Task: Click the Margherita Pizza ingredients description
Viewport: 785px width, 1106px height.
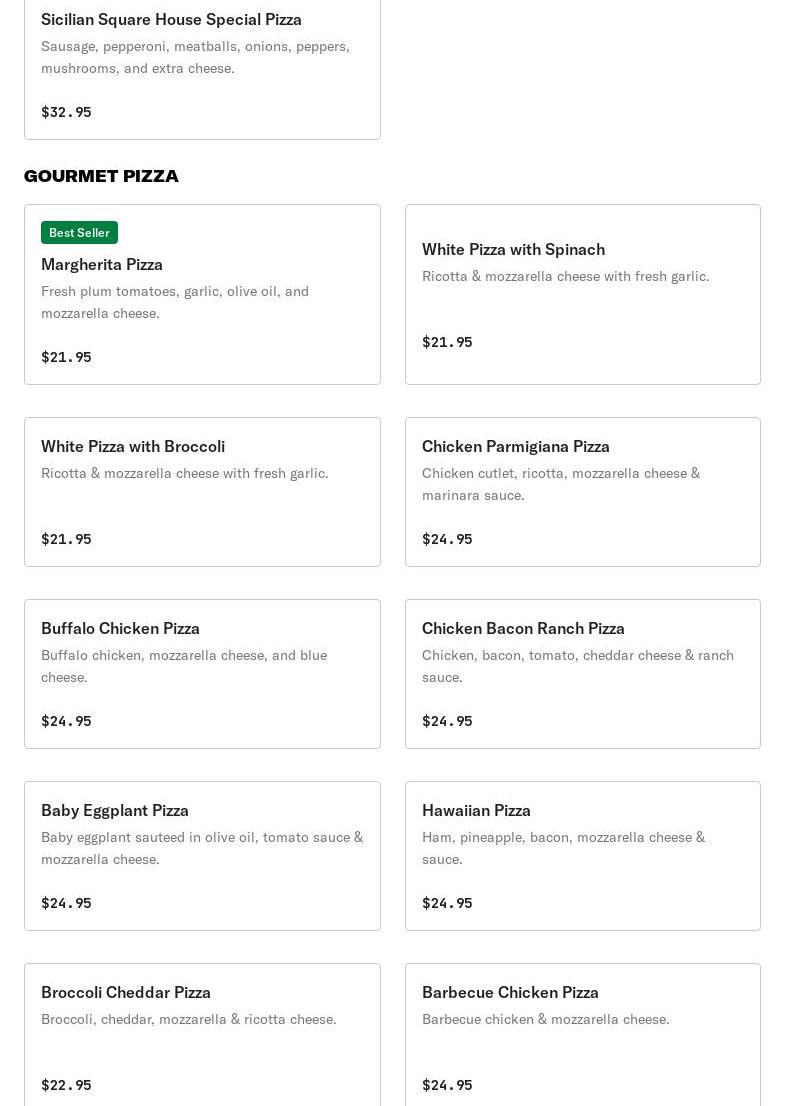Action: pos(175,302)
